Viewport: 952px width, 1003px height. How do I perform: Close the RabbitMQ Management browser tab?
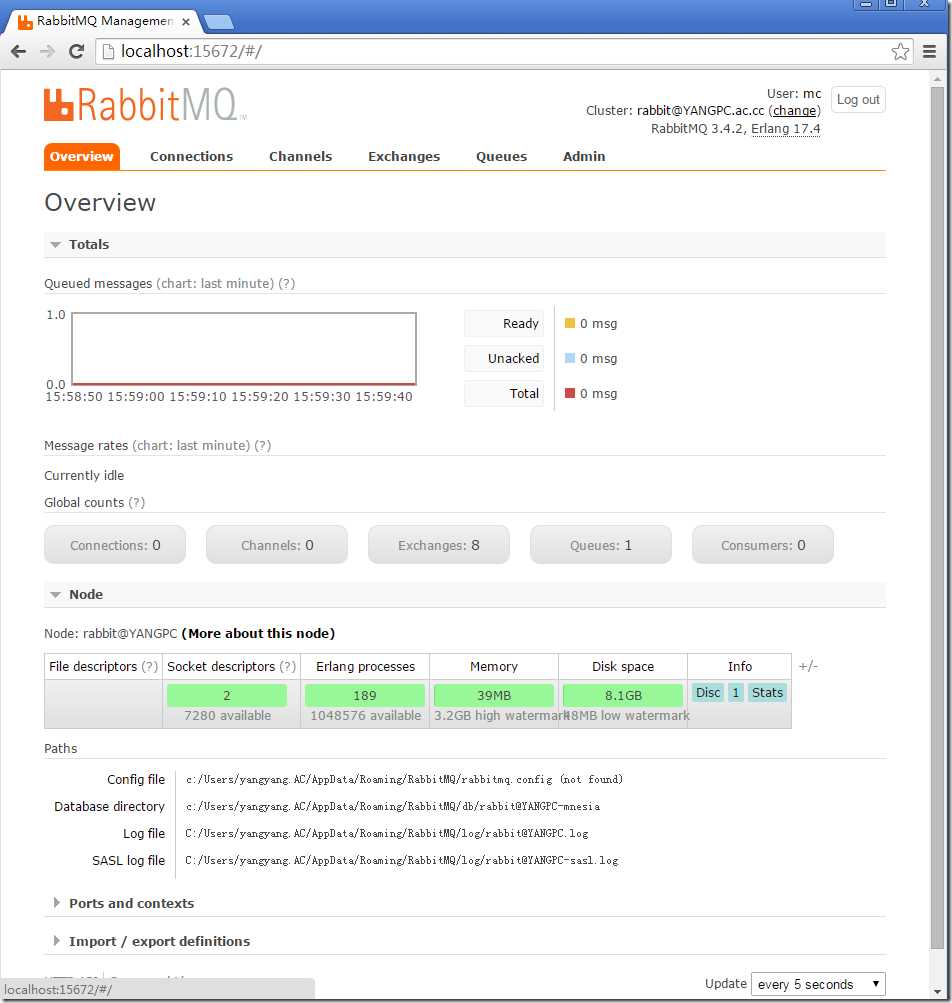(186, 22)
